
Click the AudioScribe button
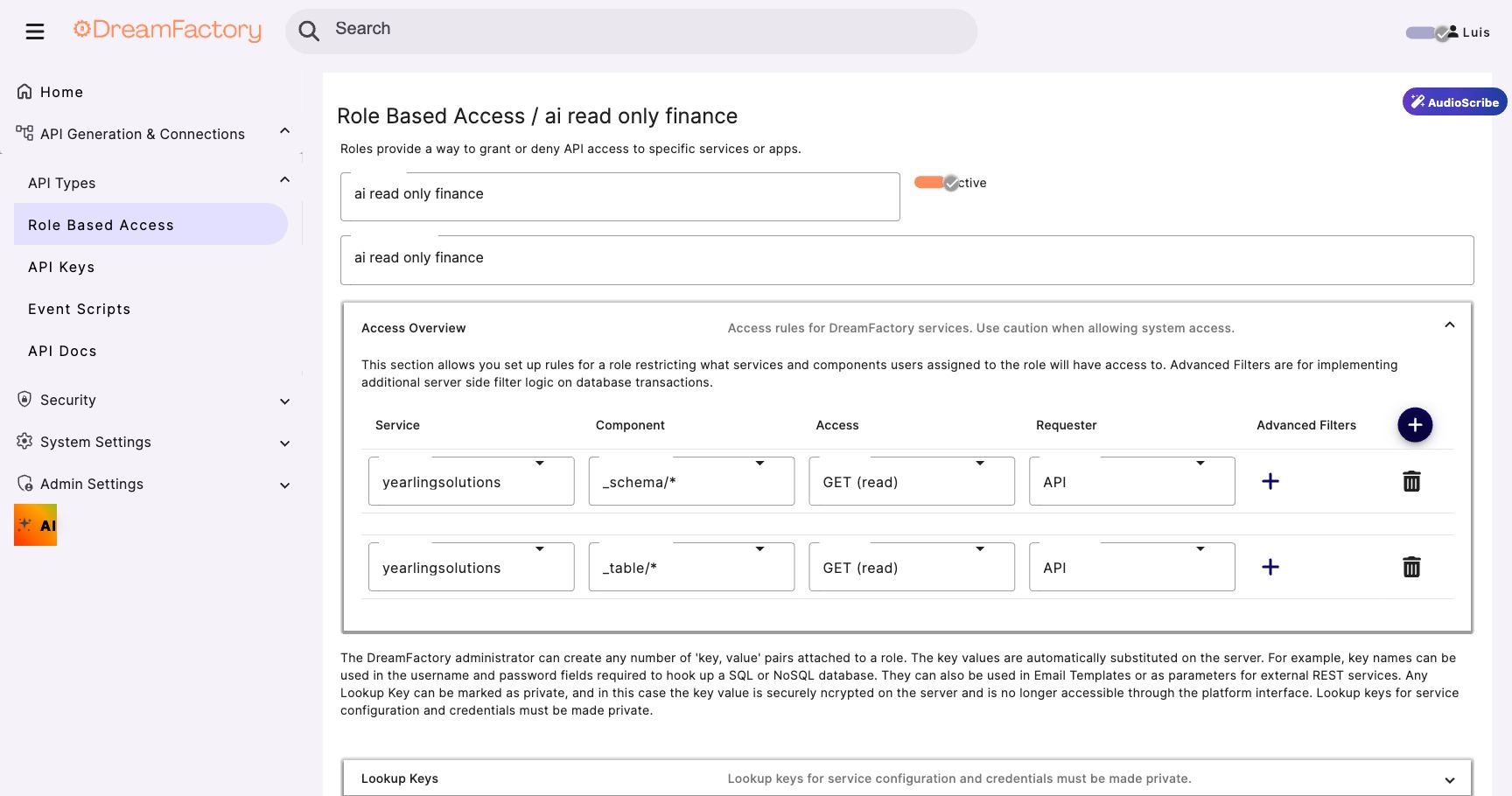(1454, 101)
